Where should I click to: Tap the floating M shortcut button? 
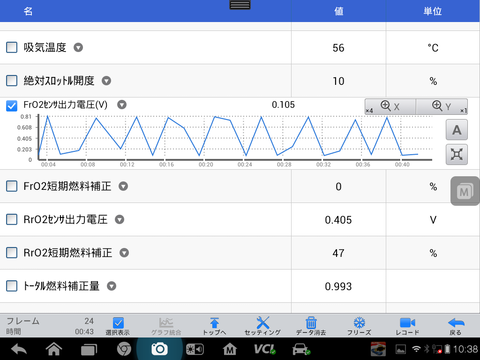click(465, 191)
